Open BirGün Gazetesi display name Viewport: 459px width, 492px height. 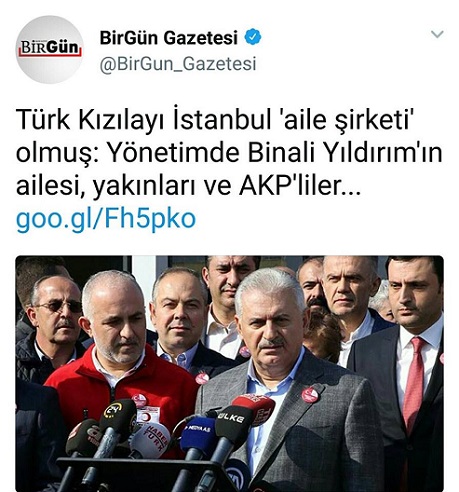coord(168,37)
